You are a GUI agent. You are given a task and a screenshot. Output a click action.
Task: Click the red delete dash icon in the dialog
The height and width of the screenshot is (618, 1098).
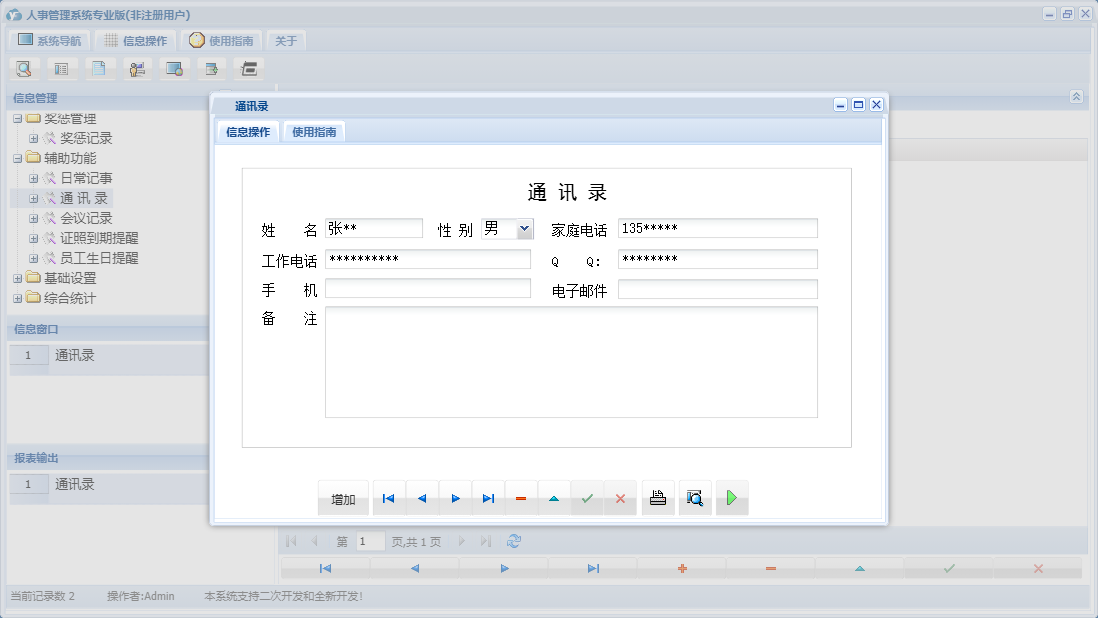pos(521,497)
